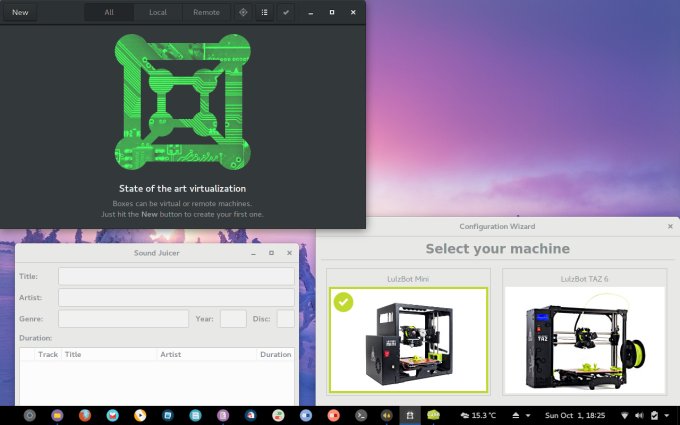680x425 pixels.
Task: Click the Year field in Sound Juicer
Action: click(233, 319)
